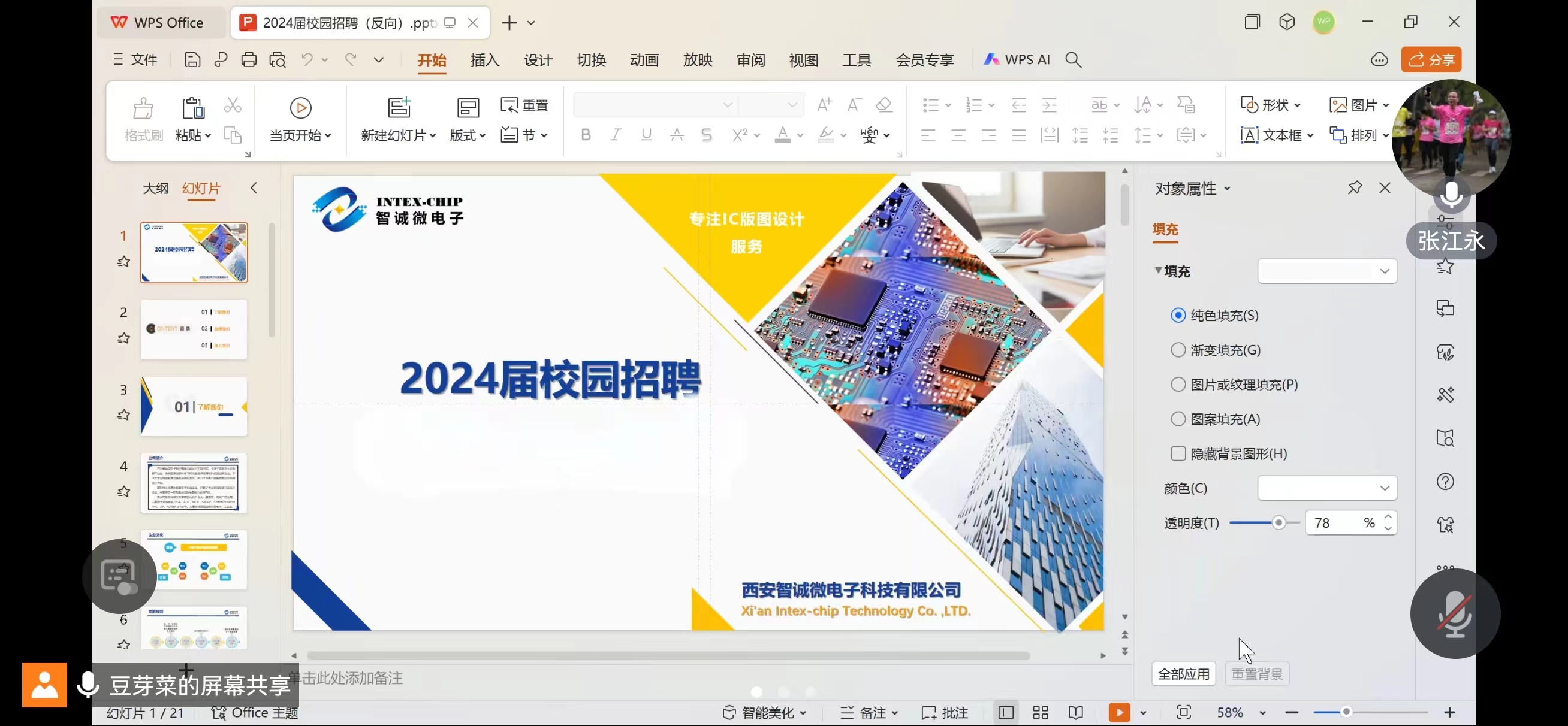Open the File (文件) menu
The height and width of the screenshot is (726, 1568).
pyautogui.click(x=135, y=60)
